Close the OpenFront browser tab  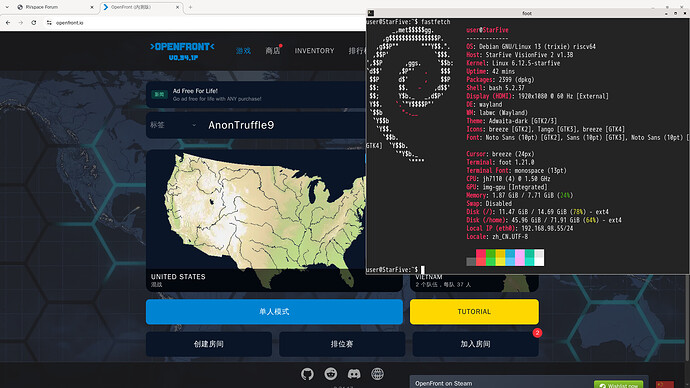[x=177, y=7]
